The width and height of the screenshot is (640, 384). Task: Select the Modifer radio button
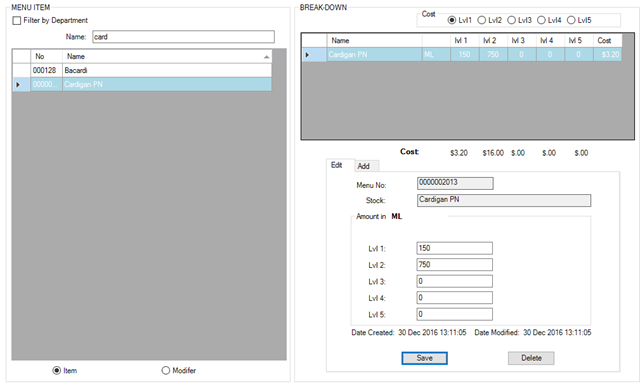(x=165, y=371)
